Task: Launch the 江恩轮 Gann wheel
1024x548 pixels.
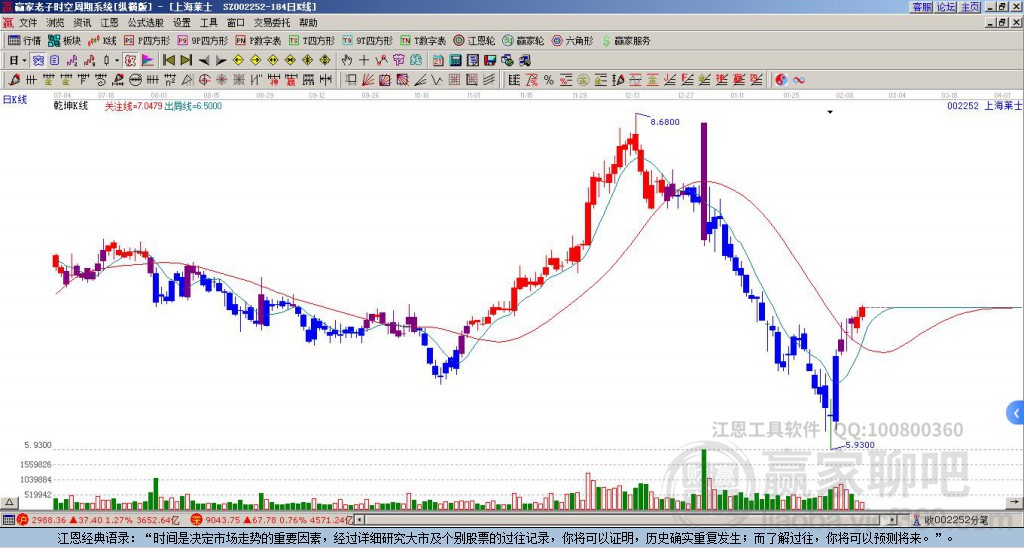Action: pos(474,41)
